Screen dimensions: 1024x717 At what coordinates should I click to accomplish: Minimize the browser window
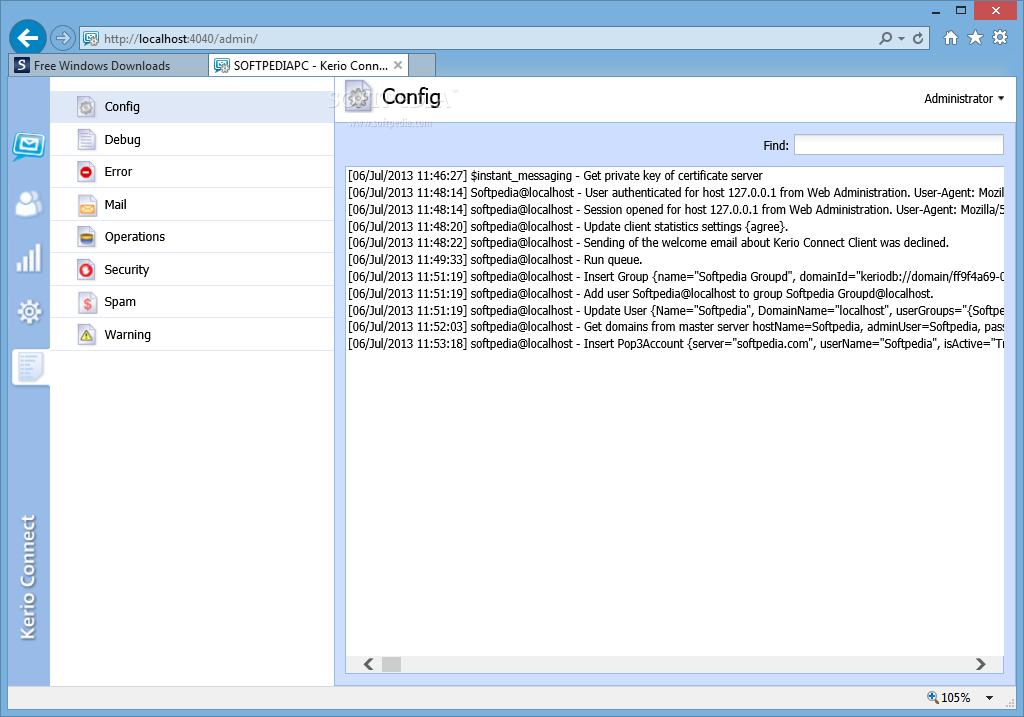(x=936, y=10)
